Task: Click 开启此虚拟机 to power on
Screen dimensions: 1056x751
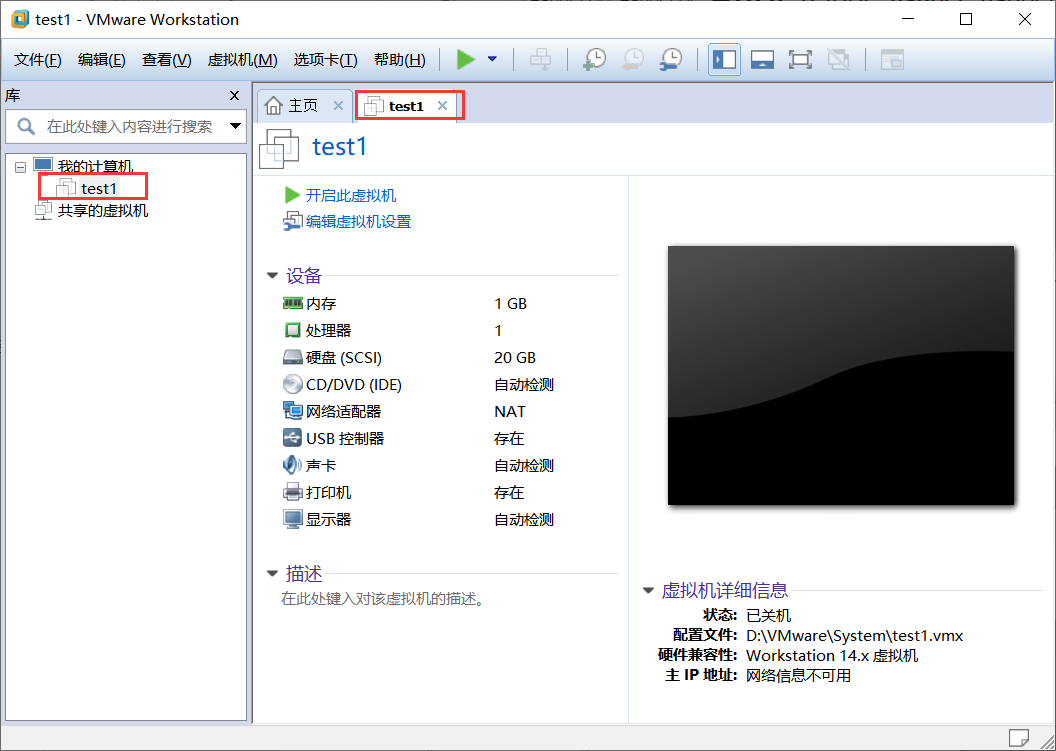Action: pos(351,195)
